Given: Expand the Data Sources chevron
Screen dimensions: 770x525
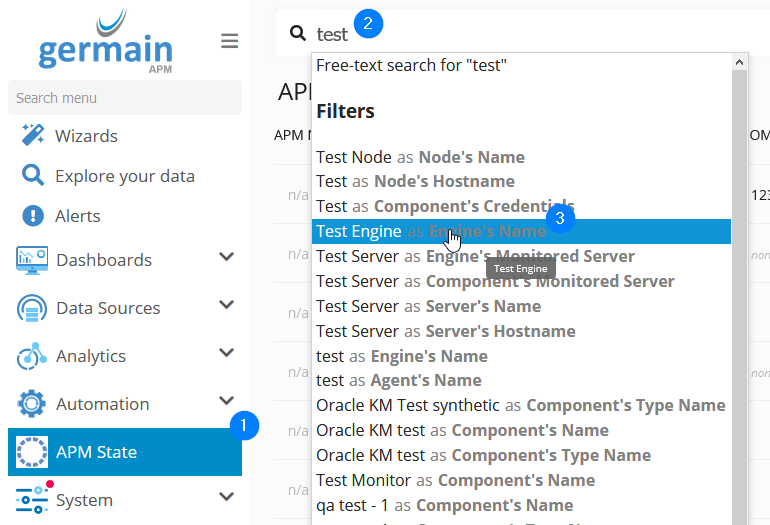Looking at the screenshot, I should pyautogui.click(x=226, y=306).
